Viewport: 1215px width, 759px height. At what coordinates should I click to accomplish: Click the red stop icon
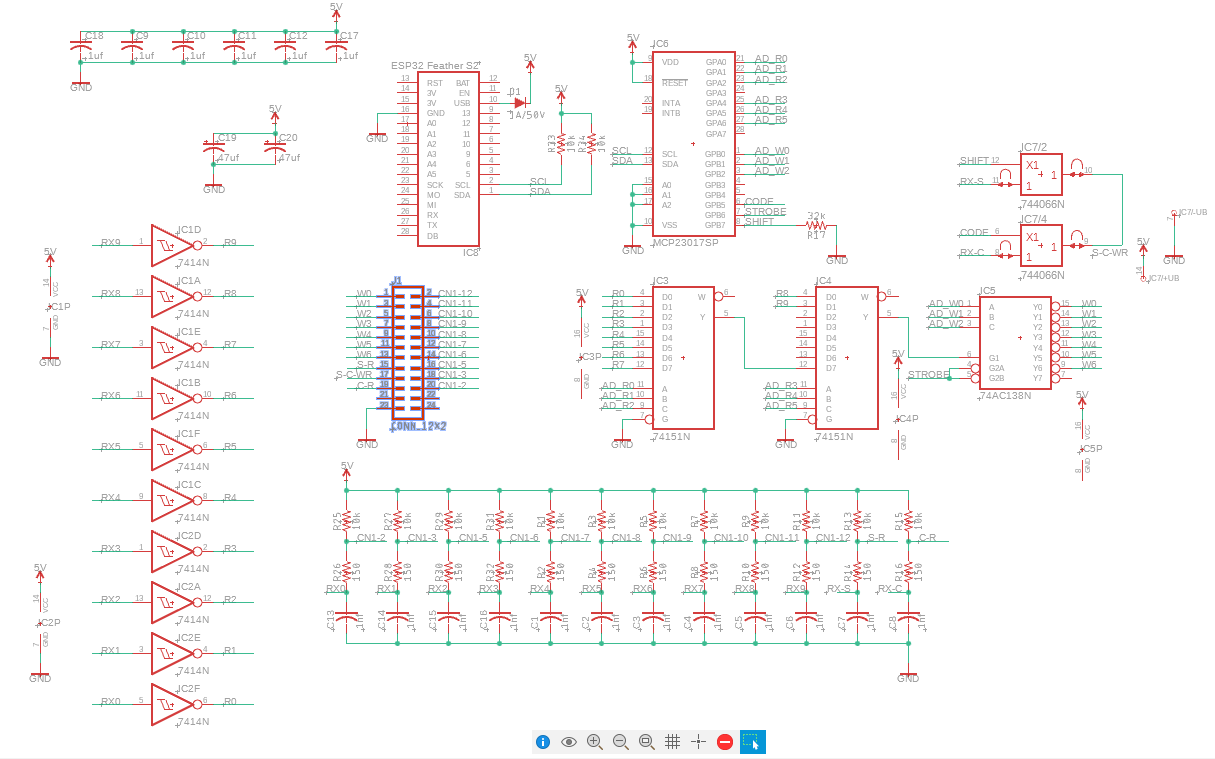pos(725,741)
